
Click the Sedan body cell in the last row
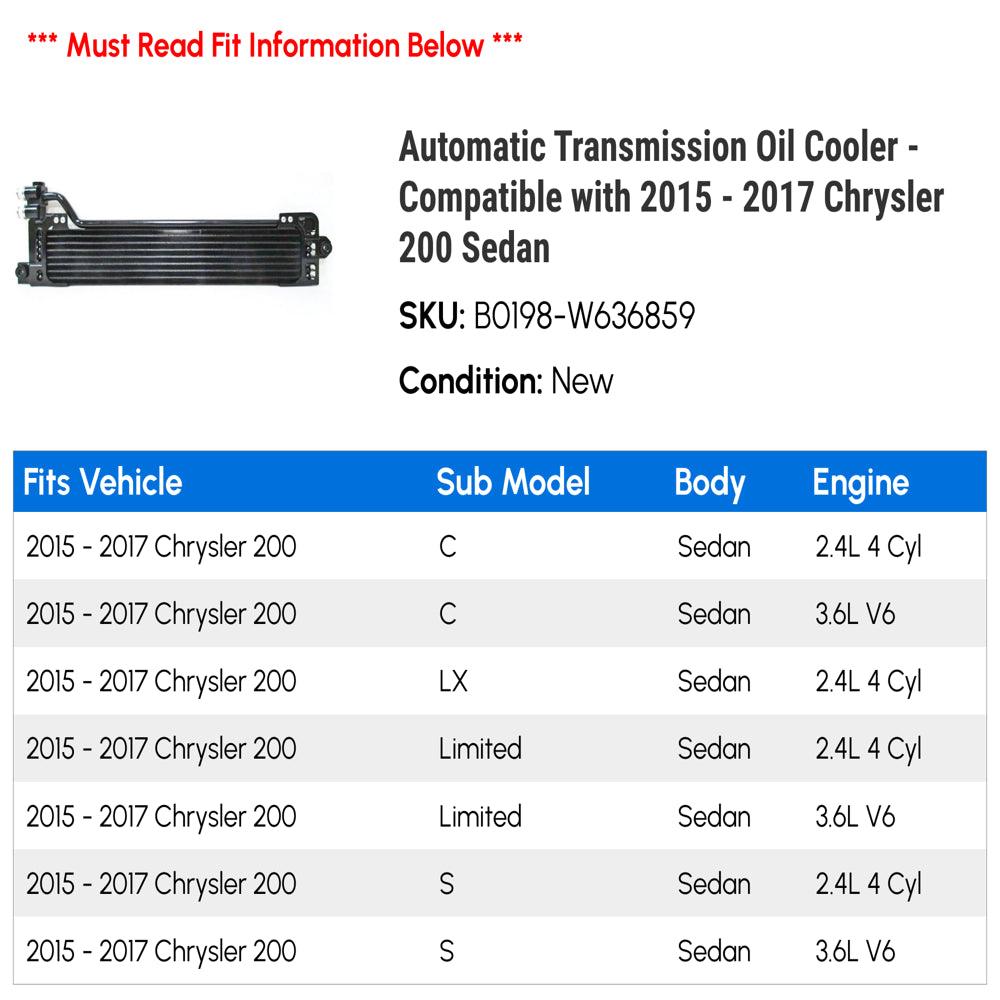click(714, 951)
